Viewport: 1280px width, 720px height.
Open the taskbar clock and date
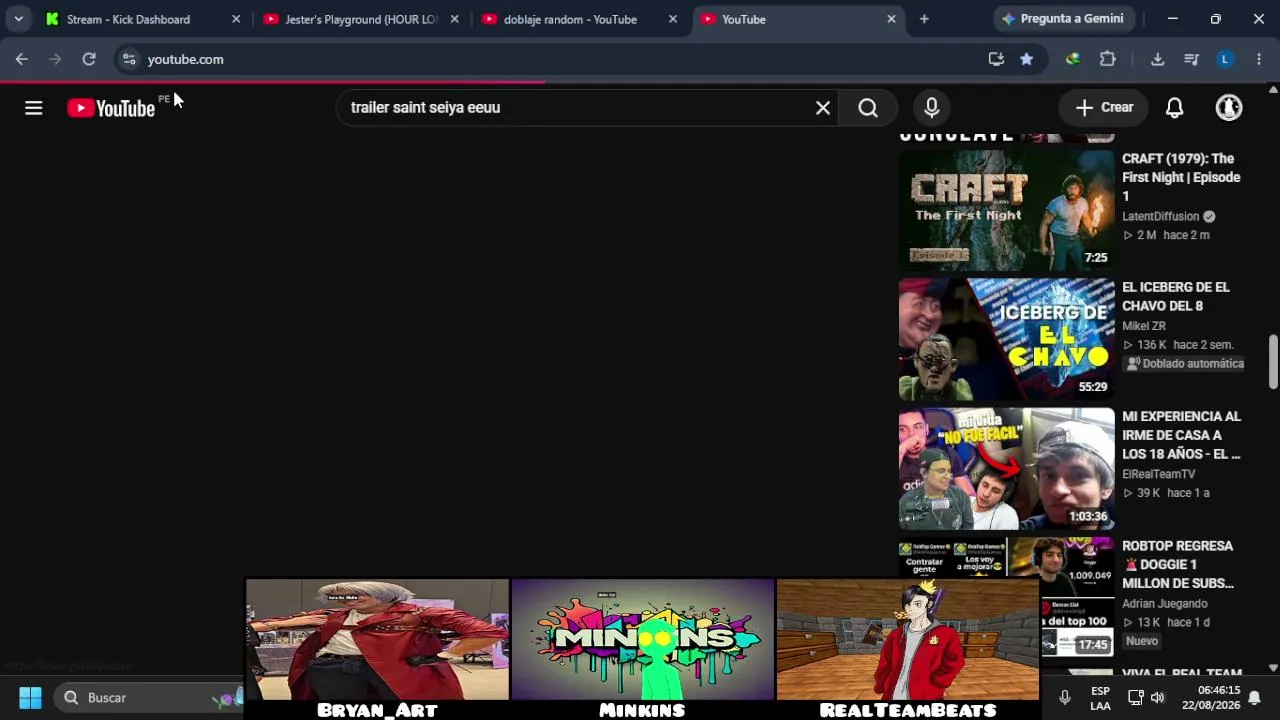point(1211,698)
